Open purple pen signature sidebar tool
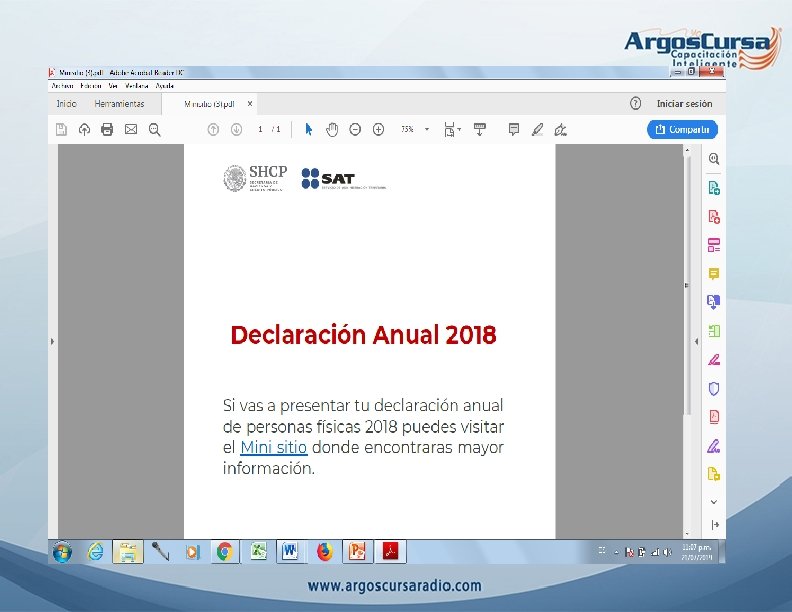792x612 pixels. coord(714,446)
